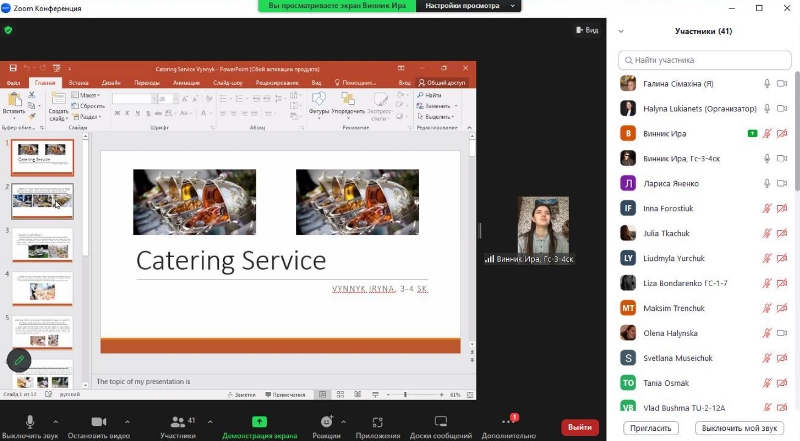This screenshot has width=800, height=441.
Task: Click green screen share indicator for Винник Ира
Action: click(x=752, y=134)
